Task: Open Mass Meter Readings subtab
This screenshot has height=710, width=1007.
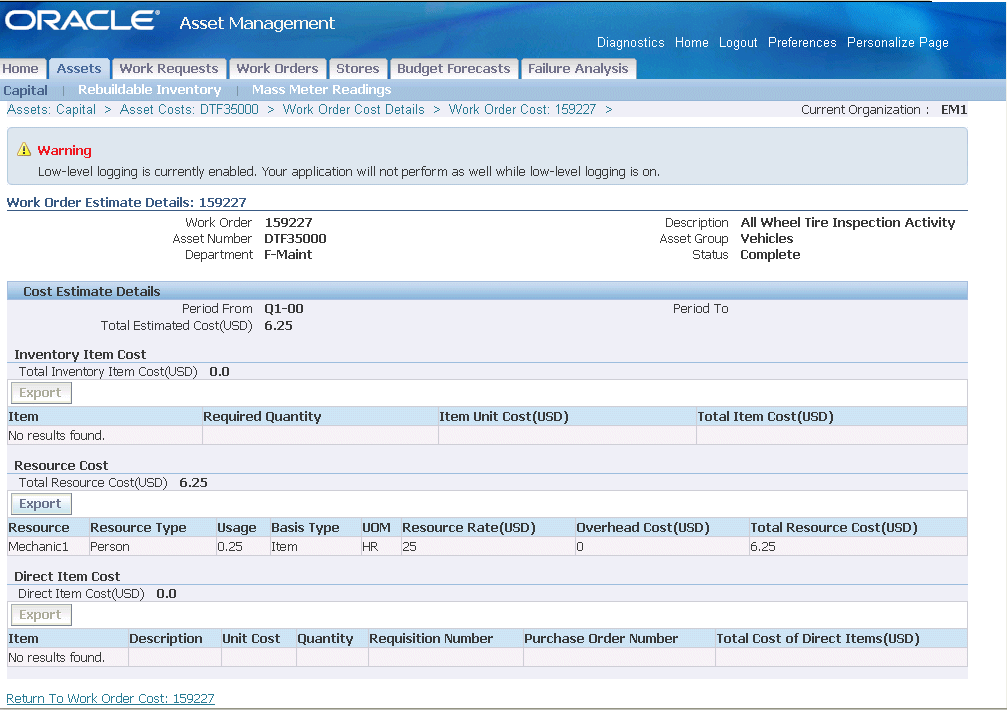Action: coord(321,90)
